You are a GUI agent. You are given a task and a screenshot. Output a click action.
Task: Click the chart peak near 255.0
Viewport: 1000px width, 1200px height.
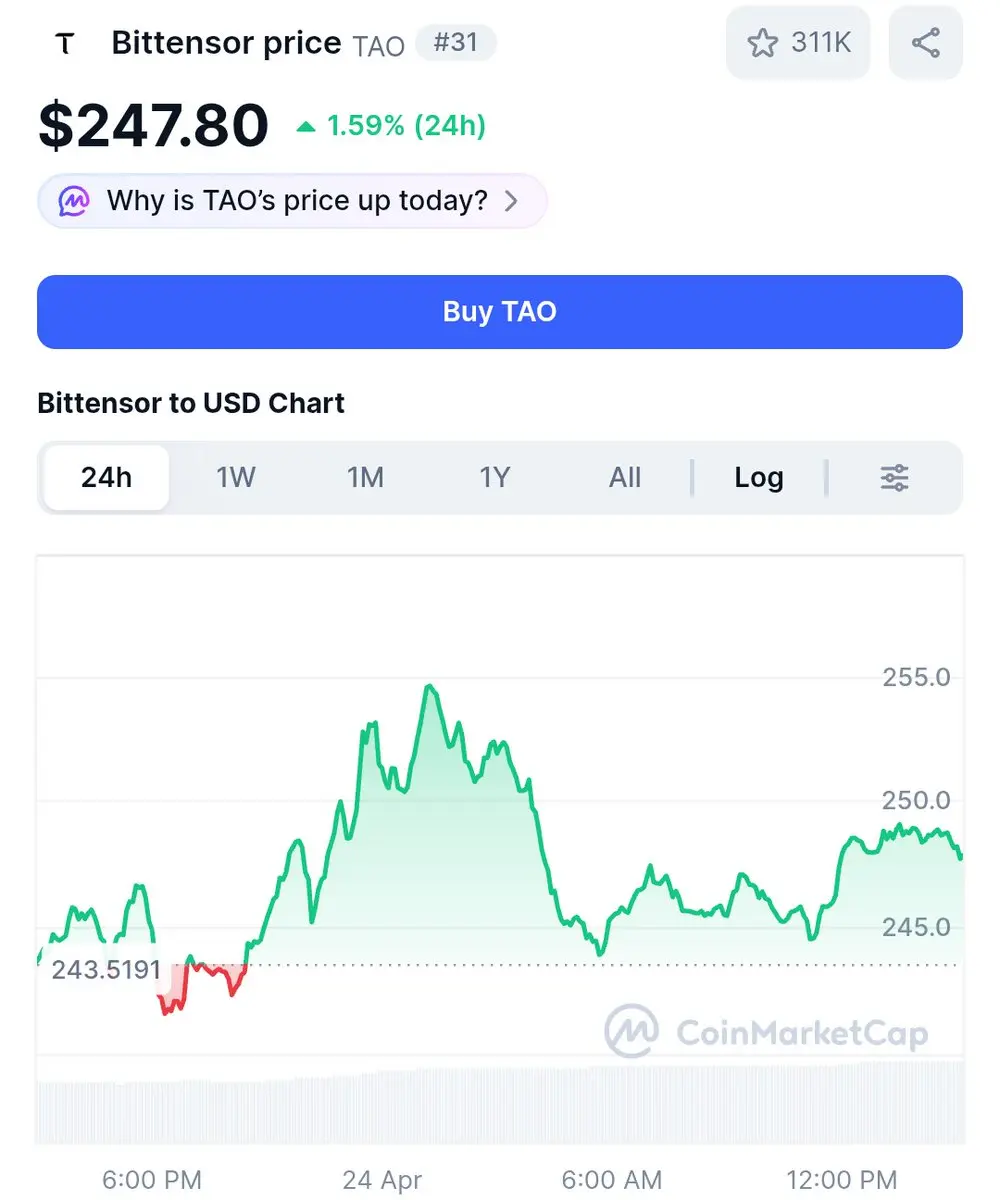tap(430, 687)
